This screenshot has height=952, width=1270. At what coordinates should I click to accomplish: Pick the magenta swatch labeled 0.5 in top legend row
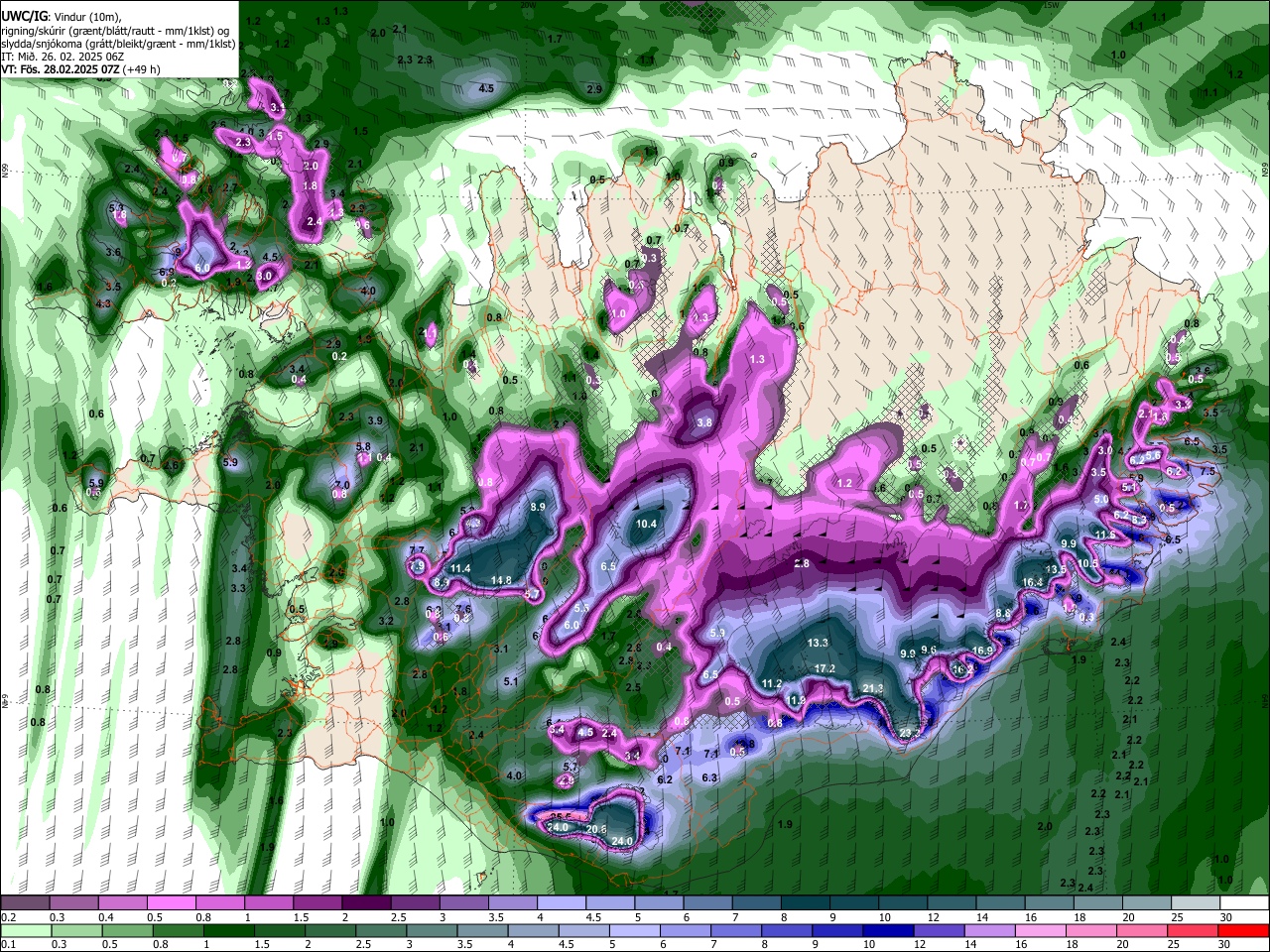pos(172,903)
